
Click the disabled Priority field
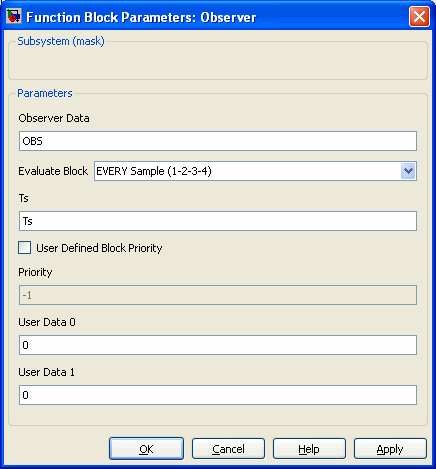tap(218, 295)
